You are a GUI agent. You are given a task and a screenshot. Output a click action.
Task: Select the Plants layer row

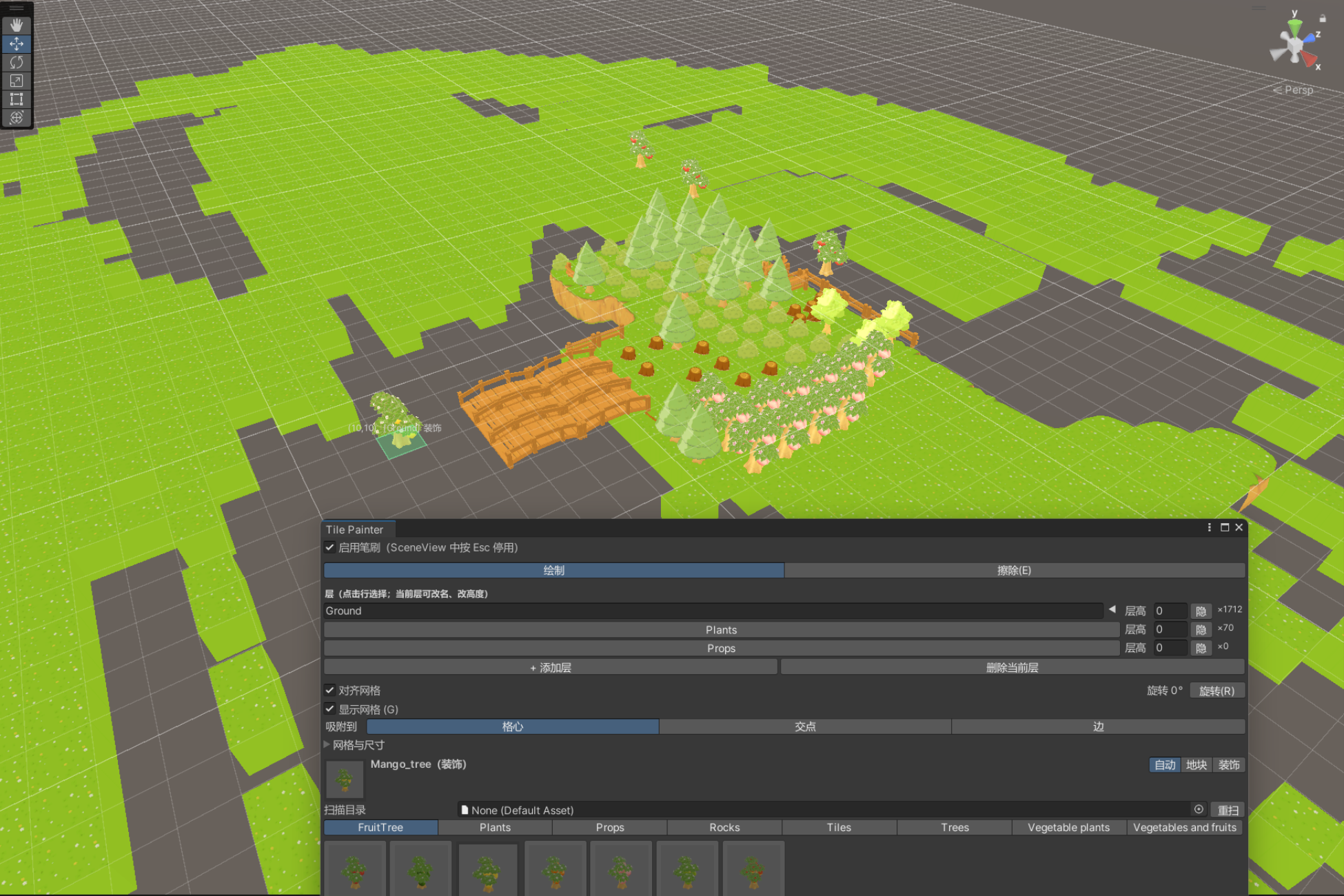click(x=721, y=630)
